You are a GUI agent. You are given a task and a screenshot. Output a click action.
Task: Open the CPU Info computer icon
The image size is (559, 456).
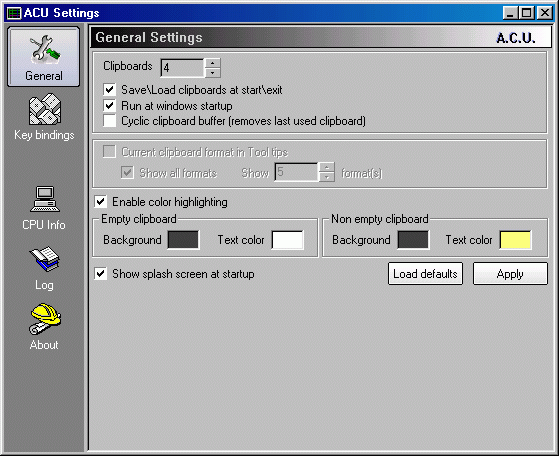[x=45, y=199]
